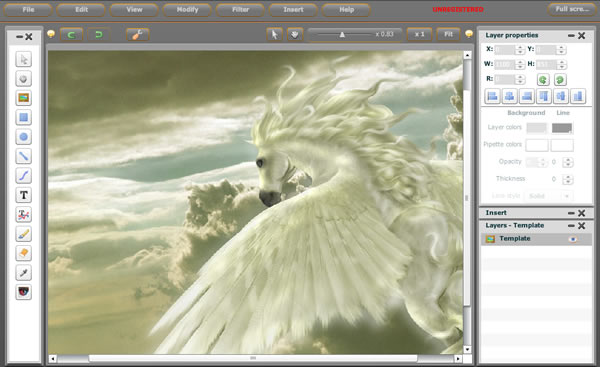Open the Insert menu
The image size is (600, 367).
tap(293, 10)
